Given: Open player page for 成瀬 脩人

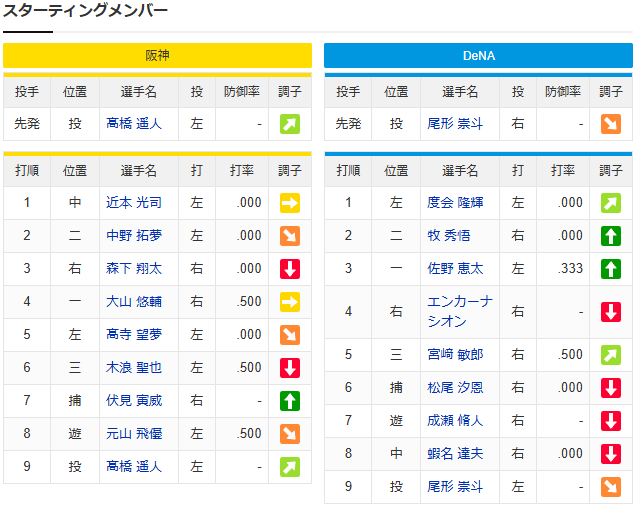Looking at the screenshot, I should click(455, 420).
